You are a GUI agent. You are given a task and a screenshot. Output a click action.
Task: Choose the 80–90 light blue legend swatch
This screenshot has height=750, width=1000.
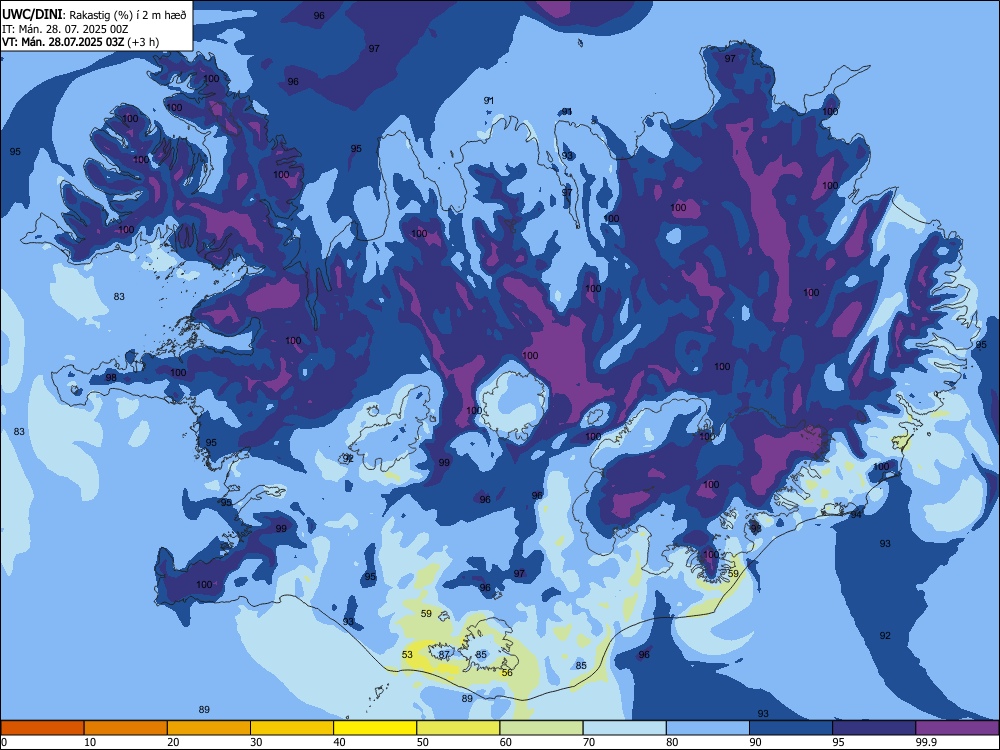click(x=708, y=728)
